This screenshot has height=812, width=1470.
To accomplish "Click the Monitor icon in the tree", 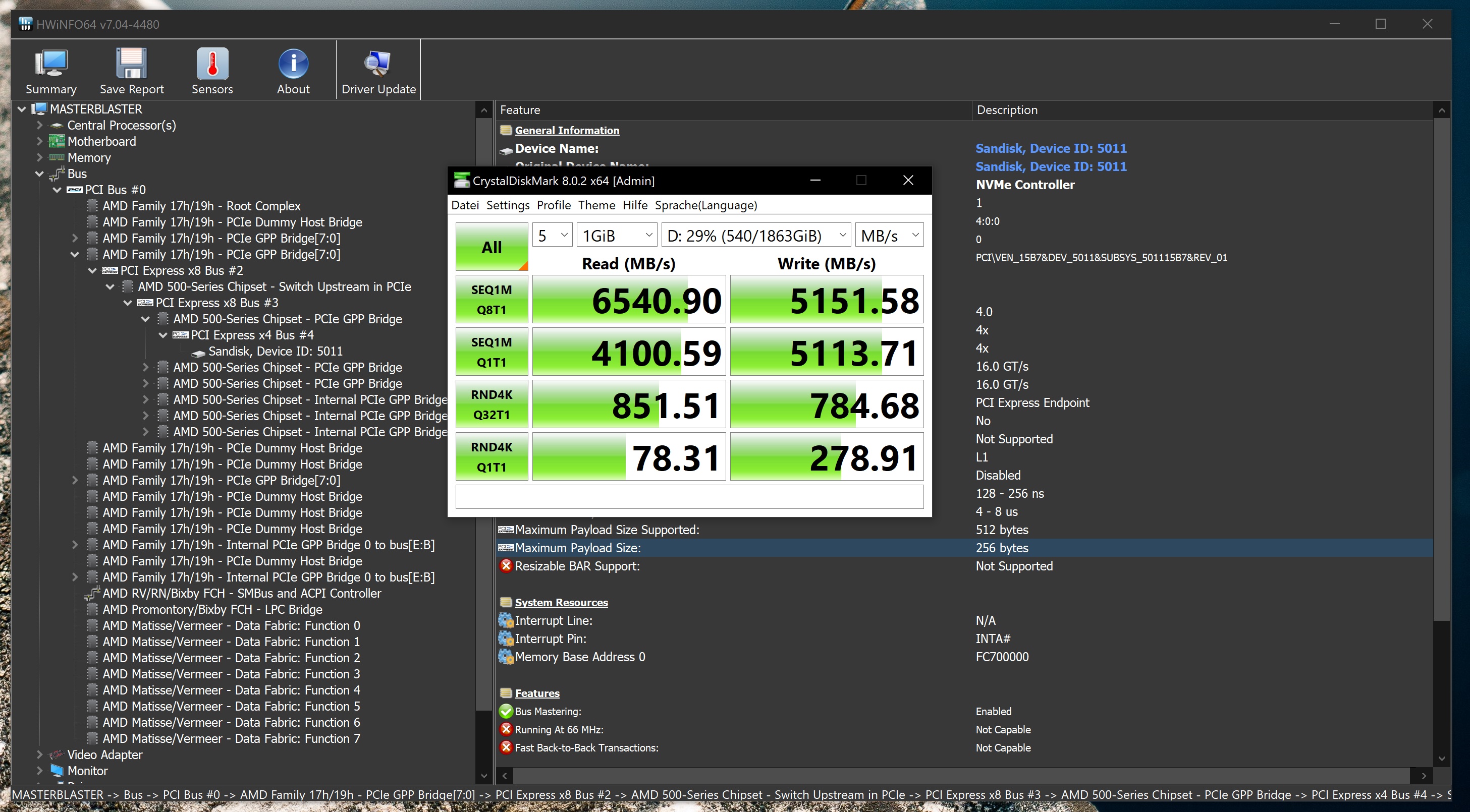I will (57, 770).
